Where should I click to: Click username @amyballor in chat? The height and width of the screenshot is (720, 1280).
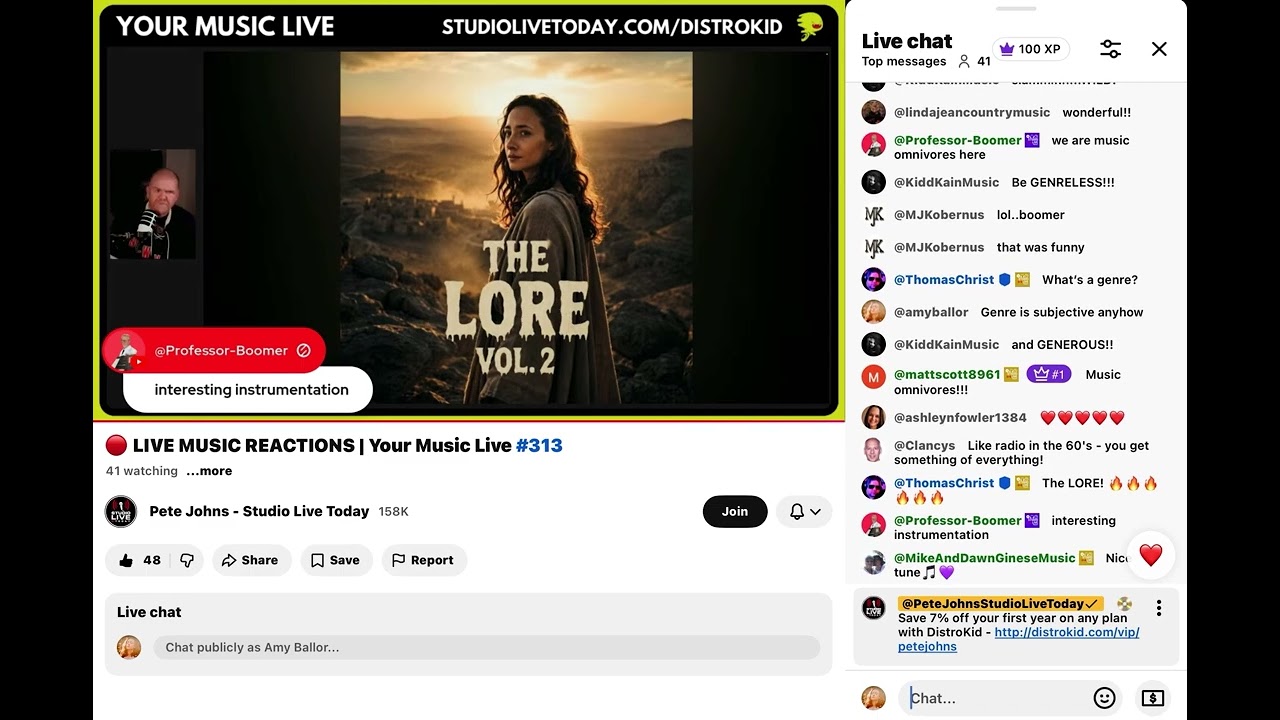pyautogui.click(x=931, y=312)
